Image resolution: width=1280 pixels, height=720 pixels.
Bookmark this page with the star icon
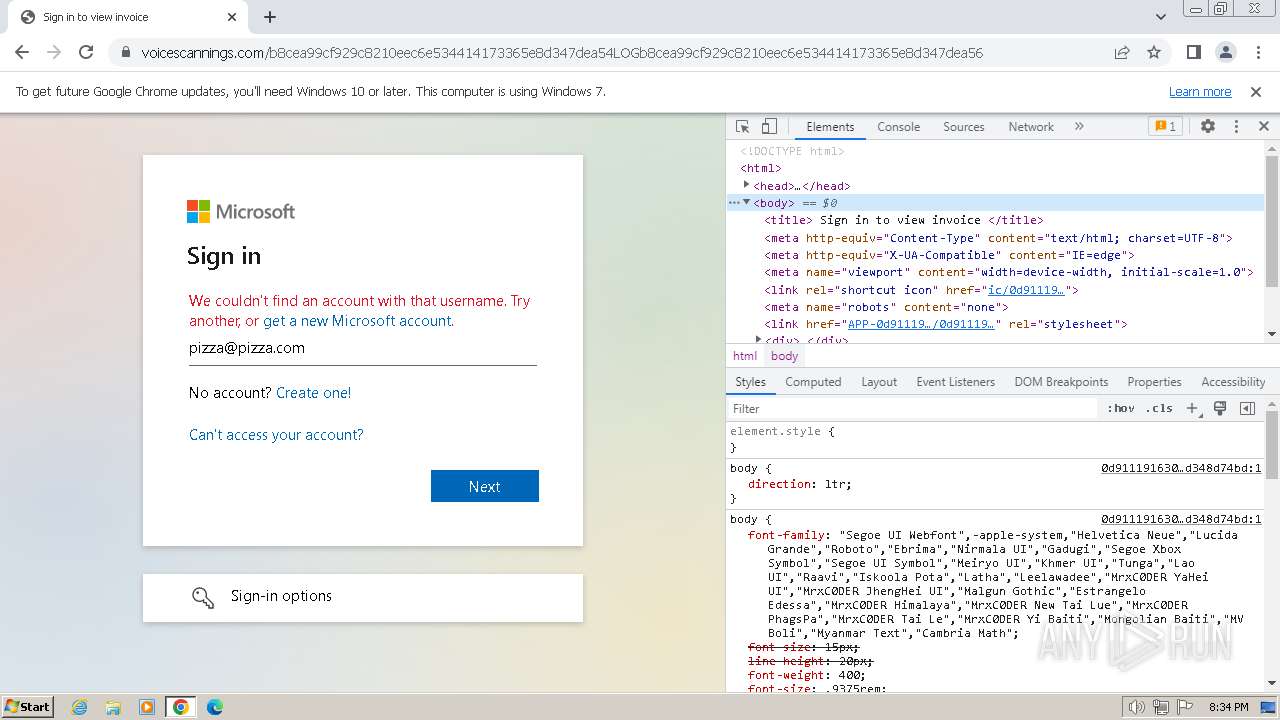tap(1154, 53)
